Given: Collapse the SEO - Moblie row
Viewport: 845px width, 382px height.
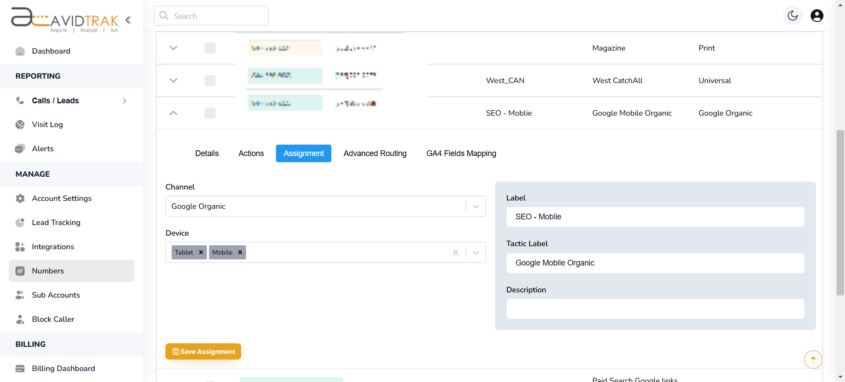Looking at the screenshot, I should click(x=173, y=113).
